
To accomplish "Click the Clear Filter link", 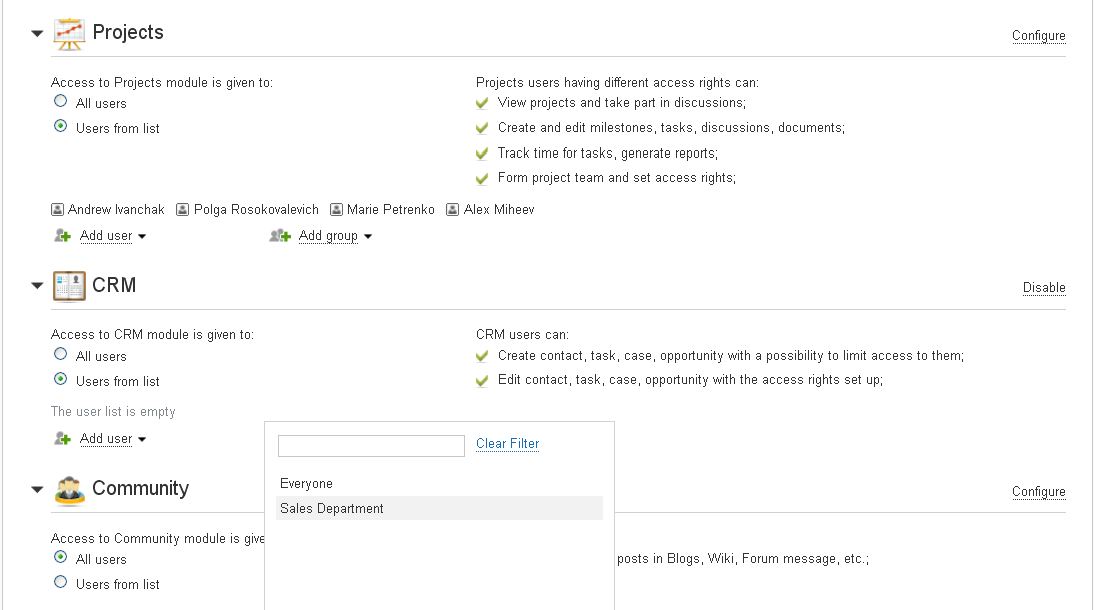I will tap(508, 444).
